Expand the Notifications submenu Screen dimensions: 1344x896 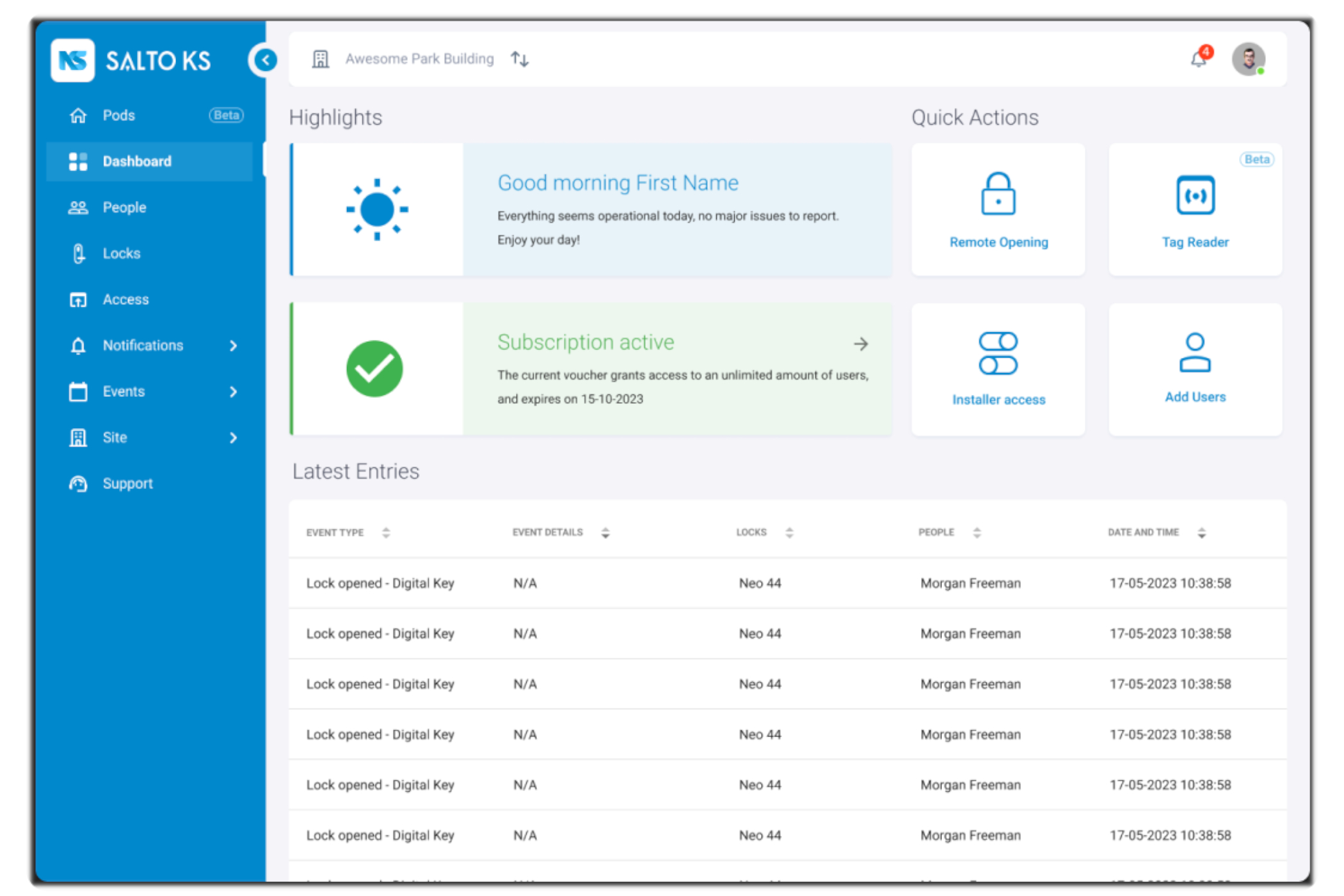tap(233, 346)
